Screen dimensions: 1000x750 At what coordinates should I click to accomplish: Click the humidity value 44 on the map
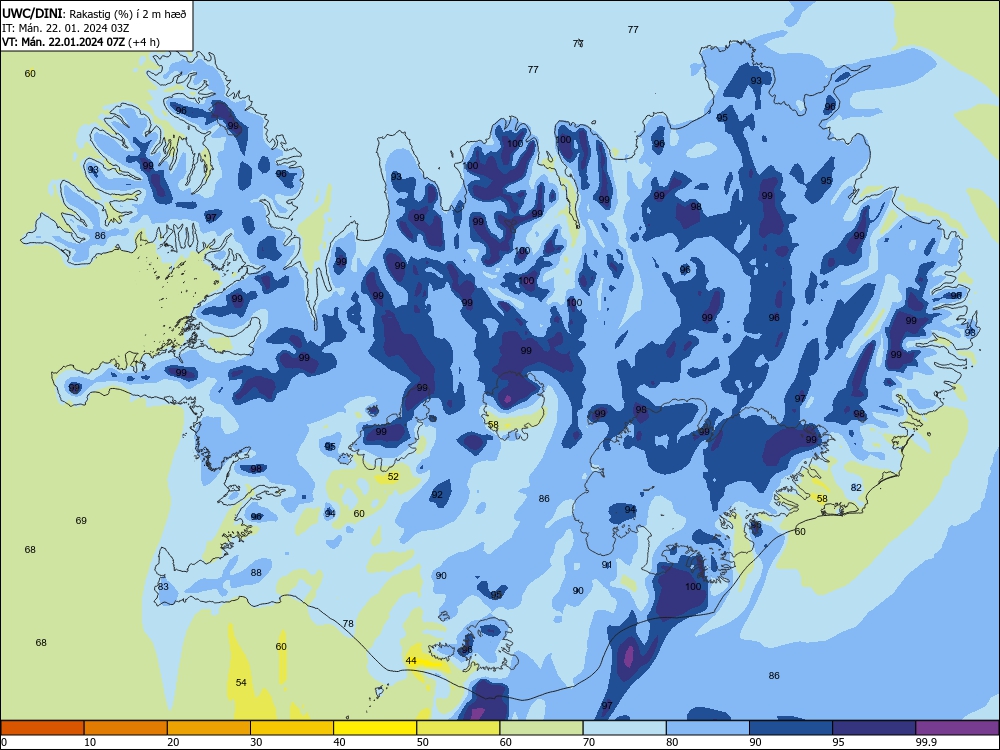click(x=411, y=661)
